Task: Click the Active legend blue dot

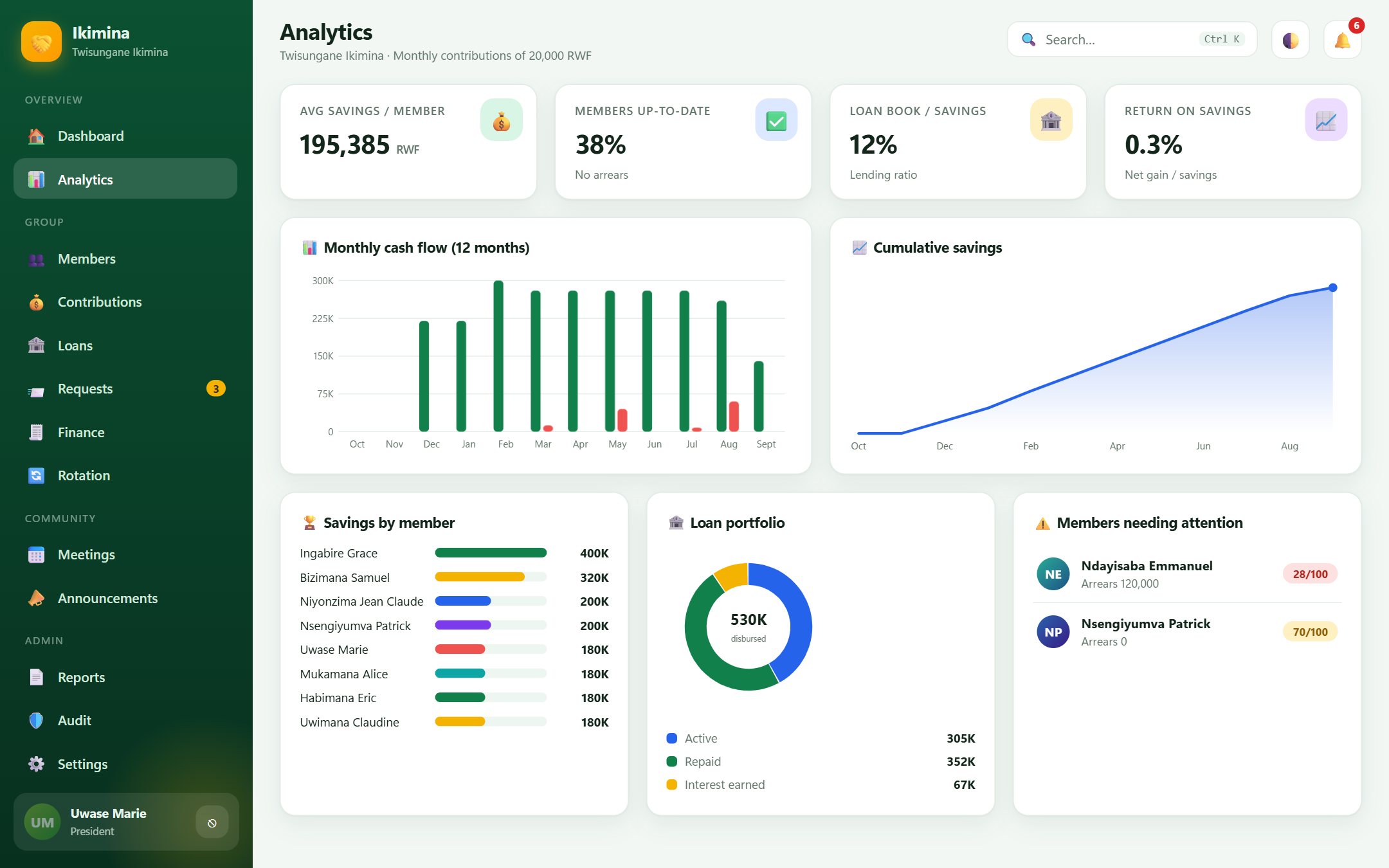Action: [672, 738]
